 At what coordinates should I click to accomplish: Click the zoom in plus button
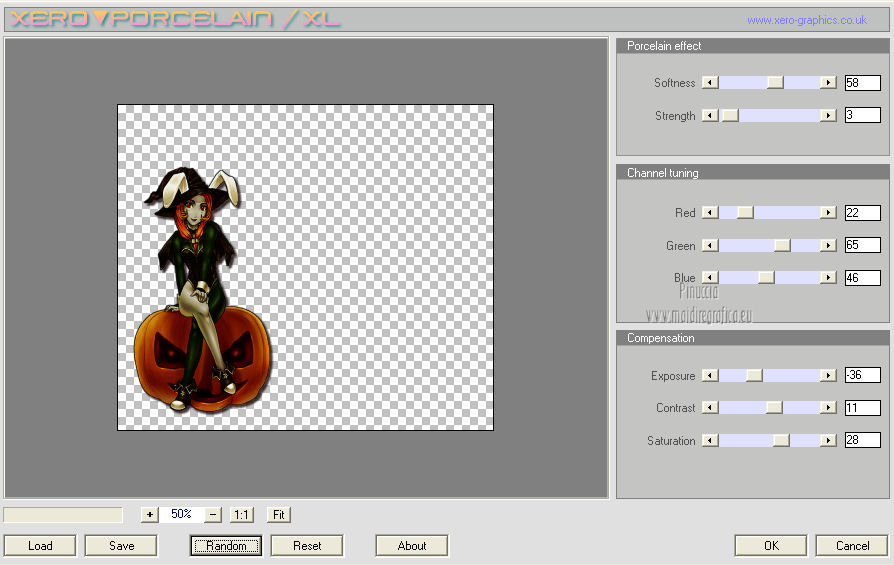[x=150, y=515]
